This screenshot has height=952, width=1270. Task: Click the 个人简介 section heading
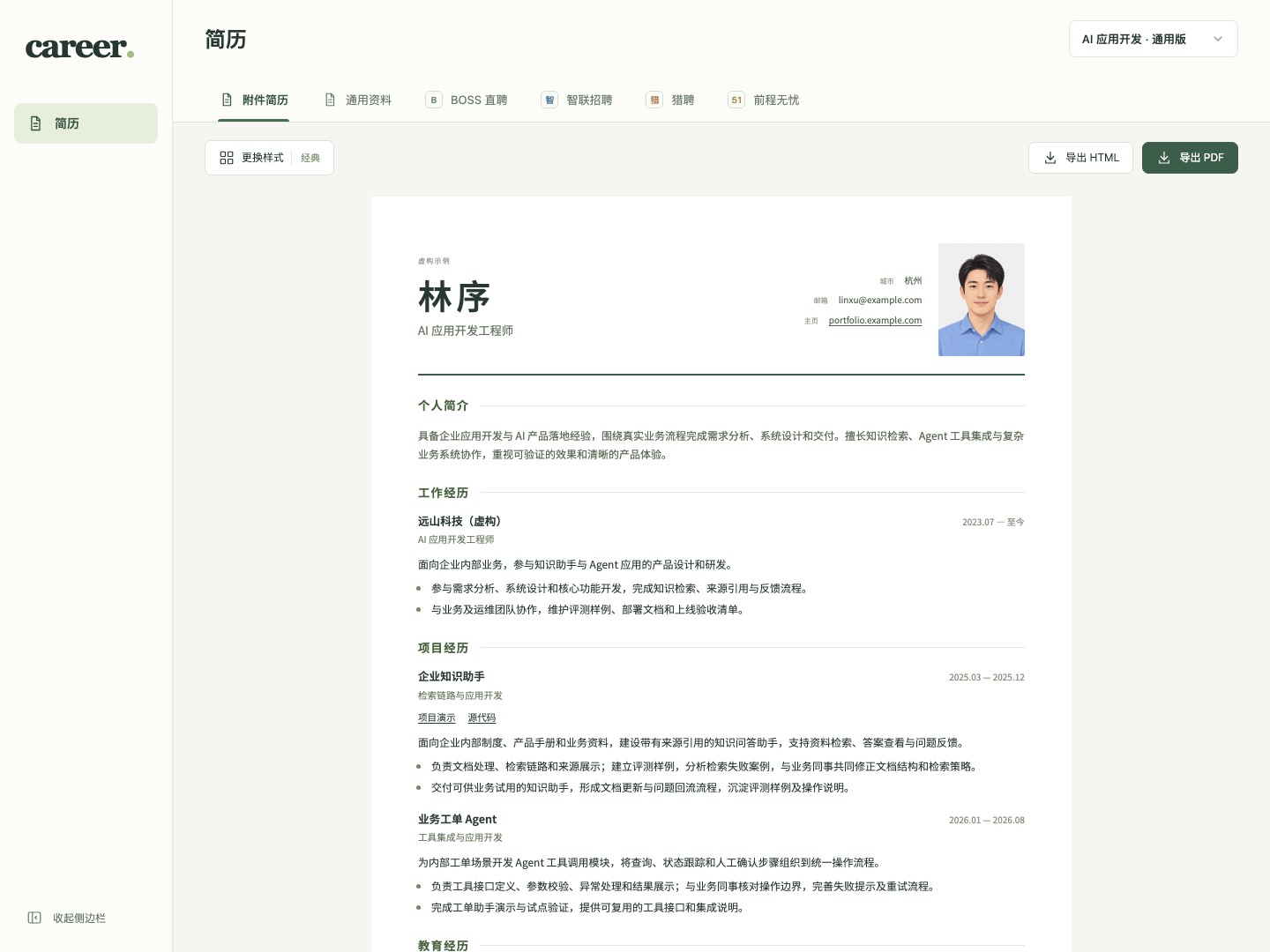444,405
